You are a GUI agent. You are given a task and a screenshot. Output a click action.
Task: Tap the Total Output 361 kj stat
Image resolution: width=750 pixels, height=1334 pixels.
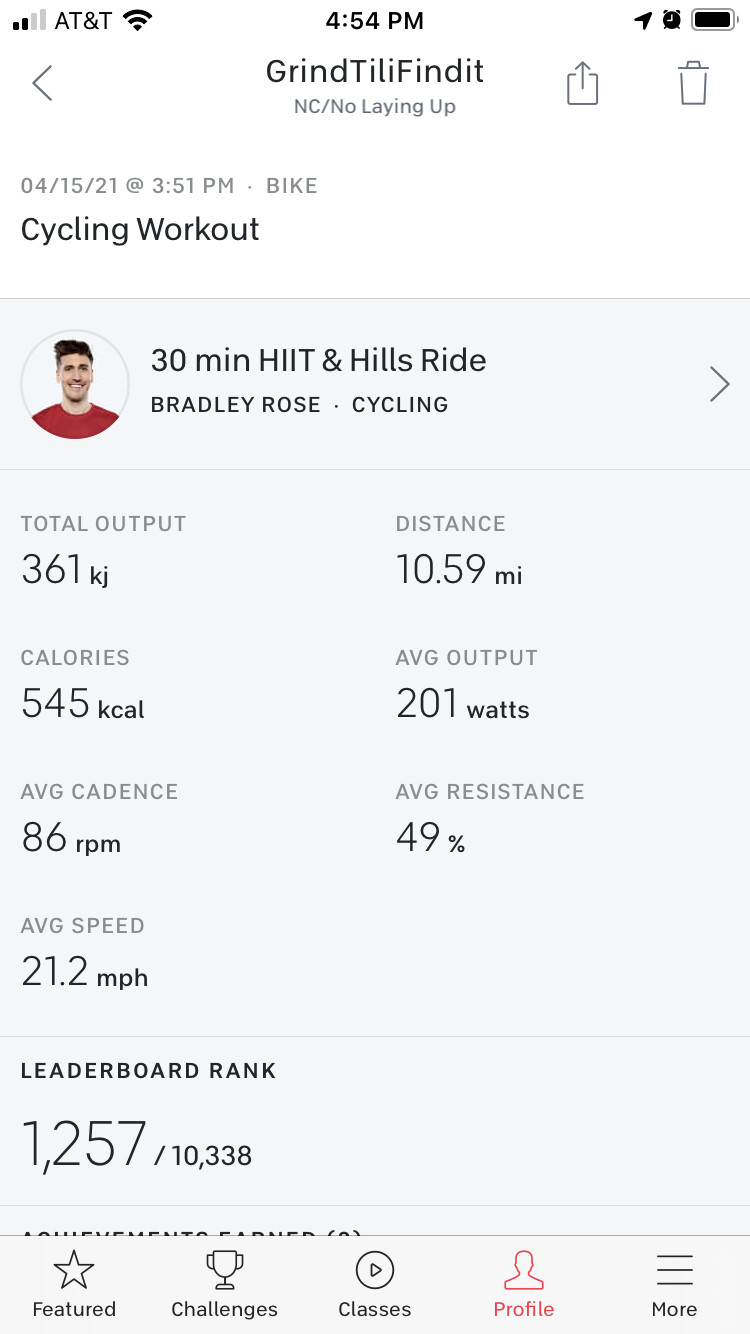(66, 570)
